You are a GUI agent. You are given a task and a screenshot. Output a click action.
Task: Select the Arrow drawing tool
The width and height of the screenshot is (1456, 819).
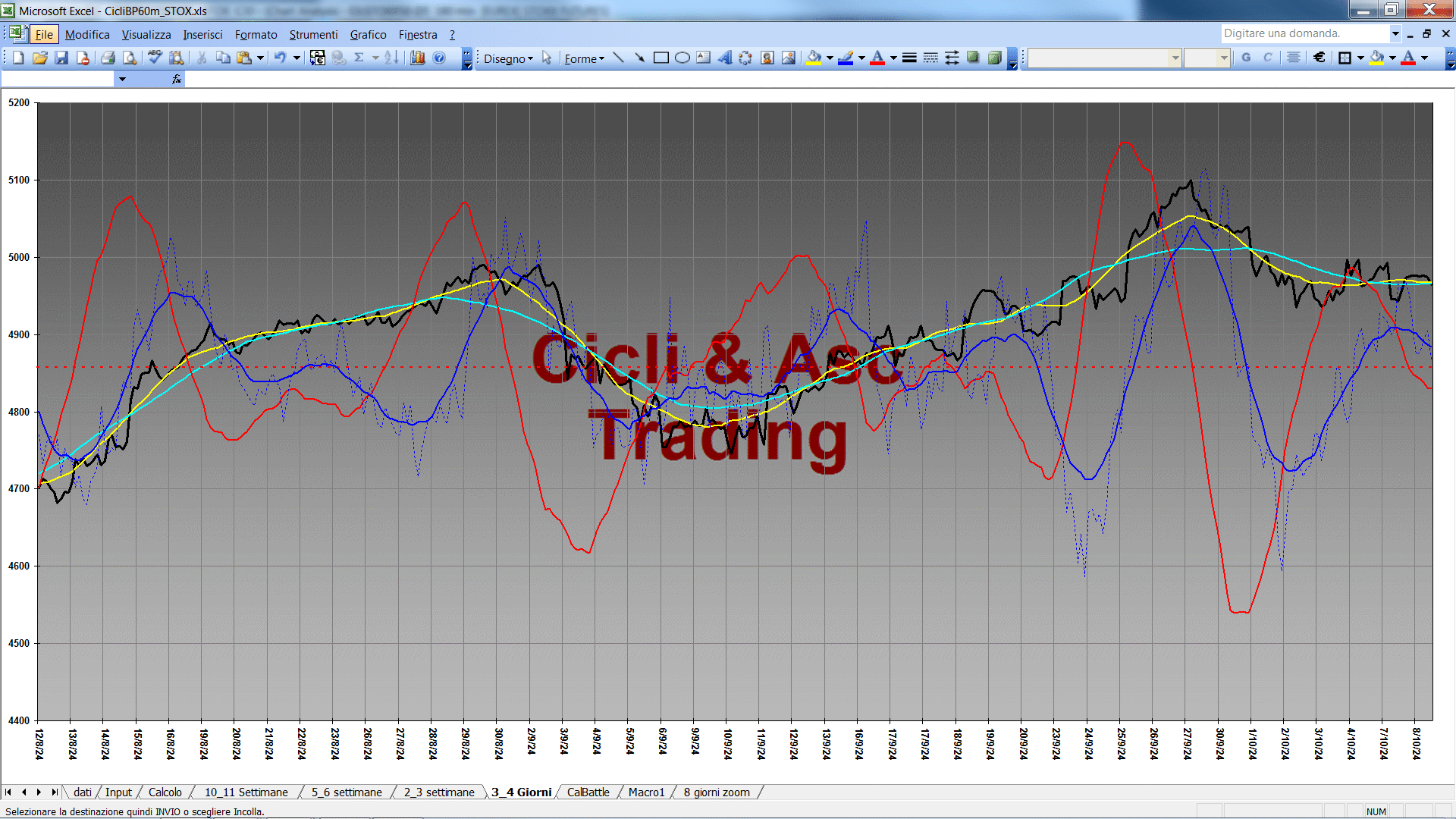(640, 58)
